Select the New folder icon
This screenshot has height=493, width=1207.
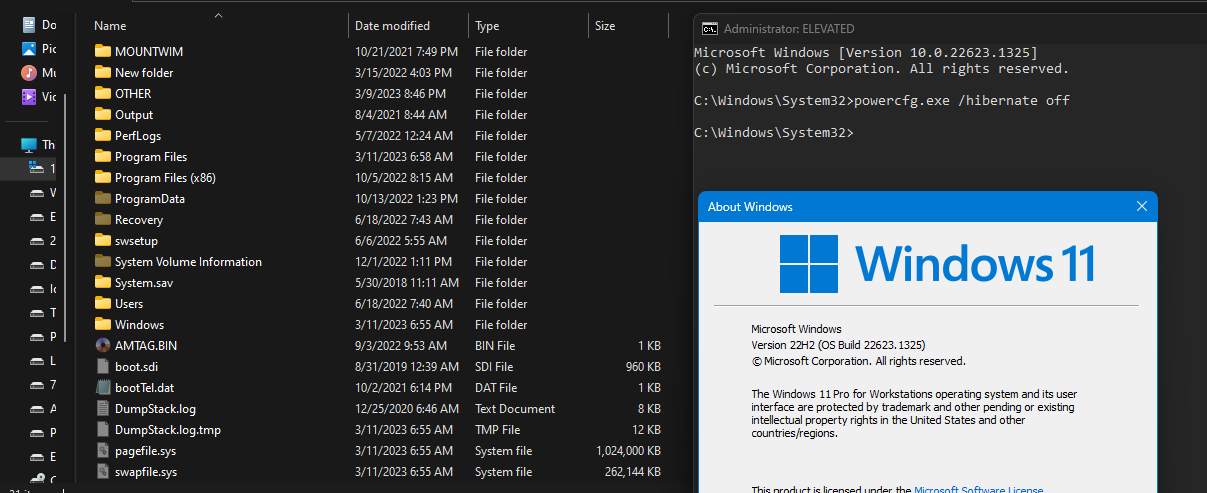coord(102,72)
